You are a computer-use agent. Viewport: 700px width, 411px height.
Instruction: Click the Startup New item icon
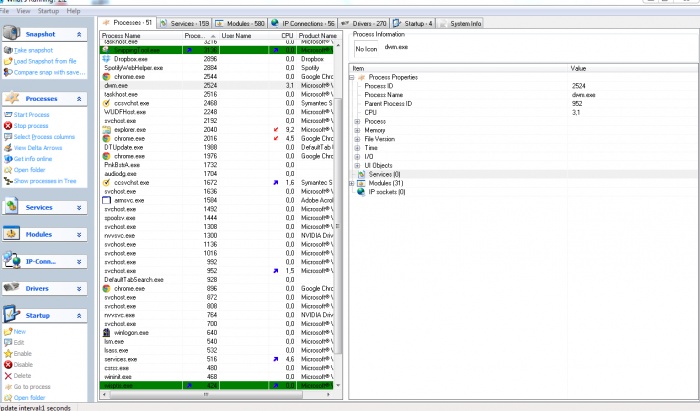tap(8, 332)
